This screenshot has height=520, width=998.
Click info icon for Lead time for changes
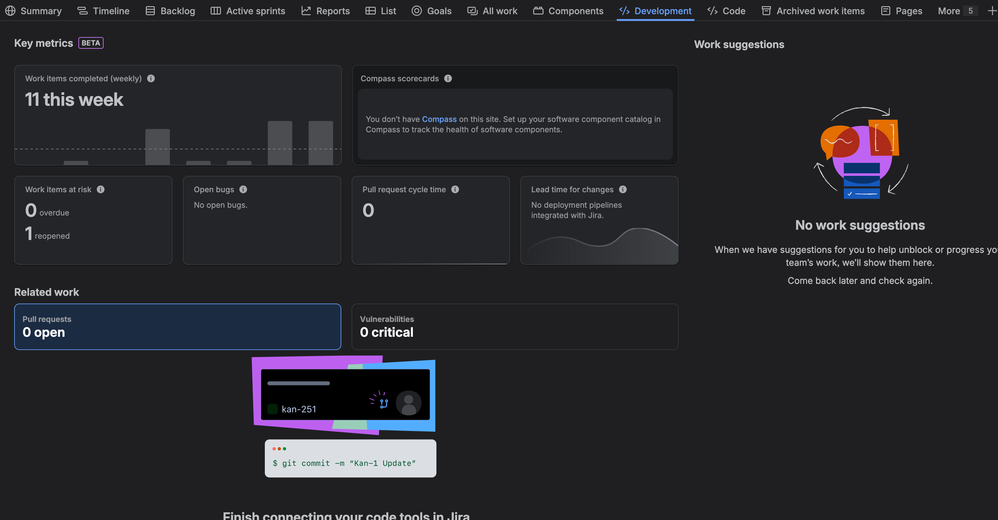622,189
